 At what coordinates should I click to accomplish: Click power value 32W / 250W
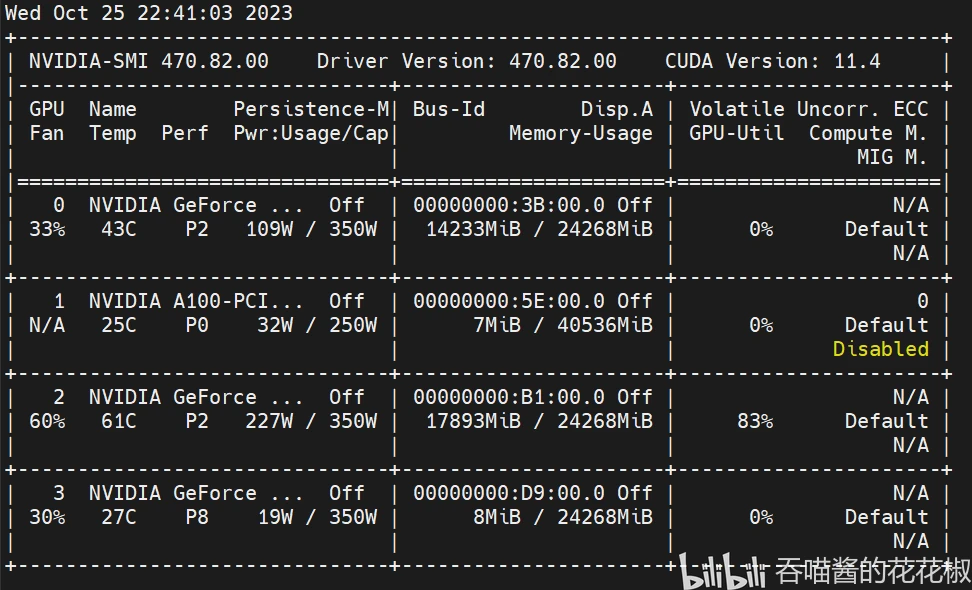317,325
